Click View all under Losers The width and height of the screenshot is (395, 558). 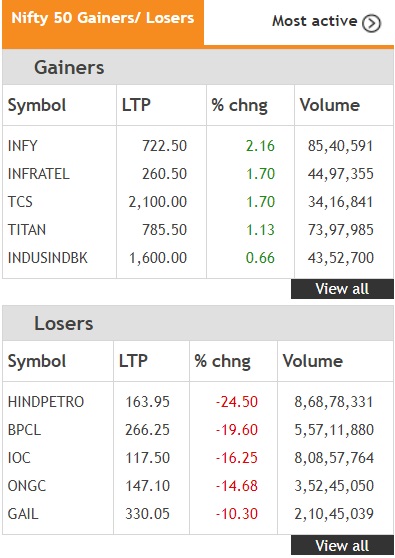point(342,545)
